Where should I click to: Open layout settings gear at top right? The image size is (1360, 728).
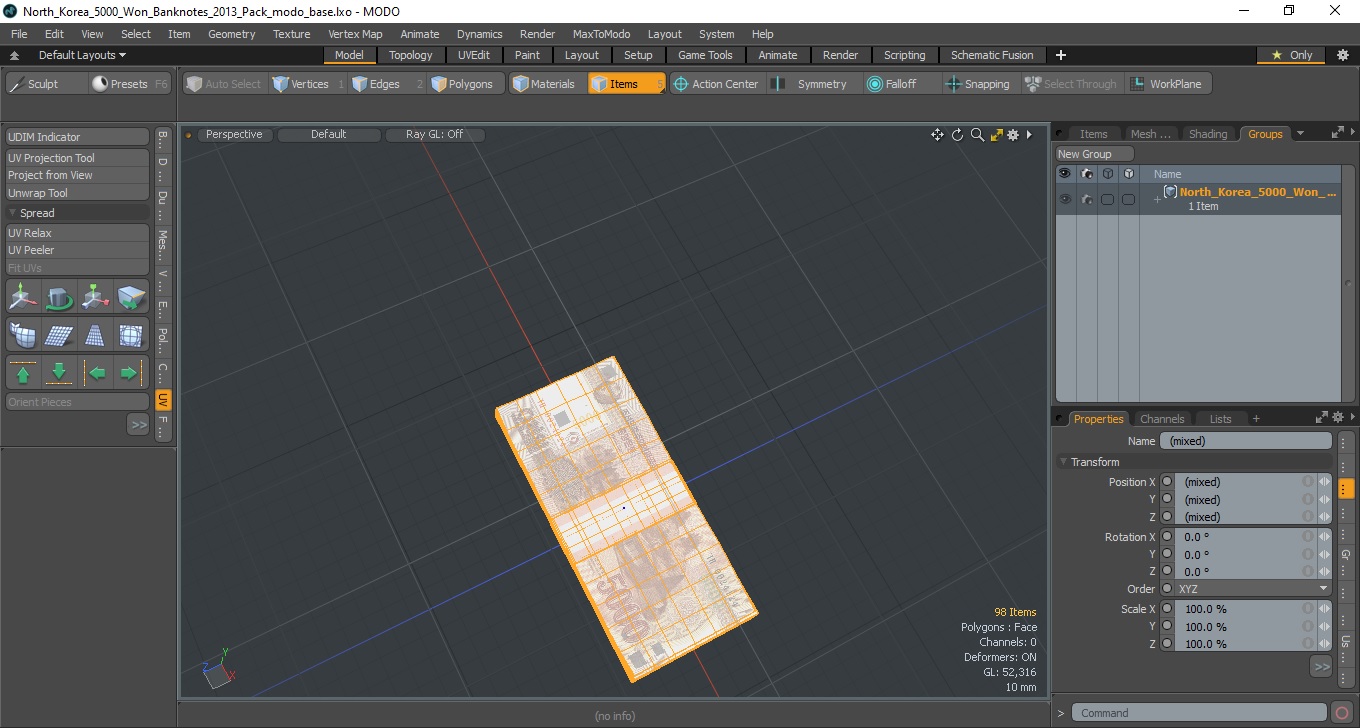[1342, 55]
